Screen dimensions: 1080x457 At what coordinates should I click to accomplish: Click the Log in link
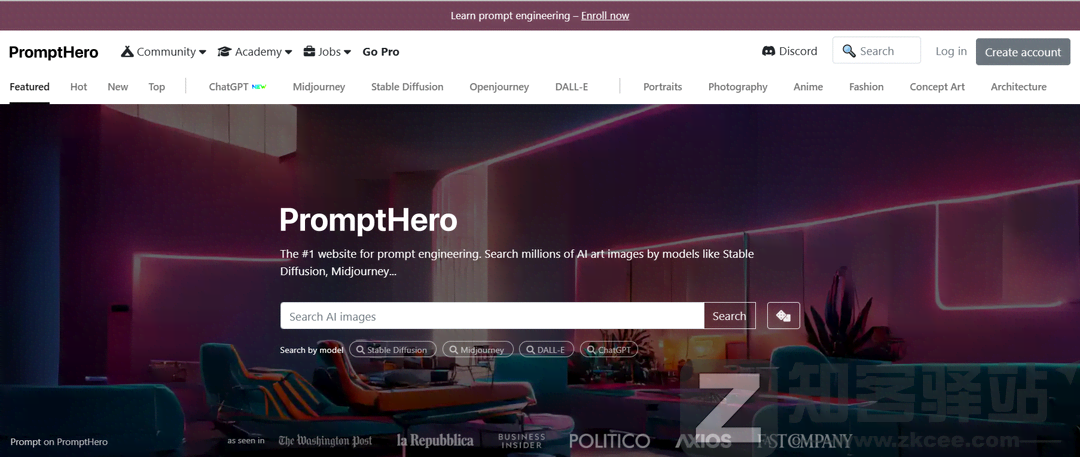pyautogui.click(x=951, y=51)
